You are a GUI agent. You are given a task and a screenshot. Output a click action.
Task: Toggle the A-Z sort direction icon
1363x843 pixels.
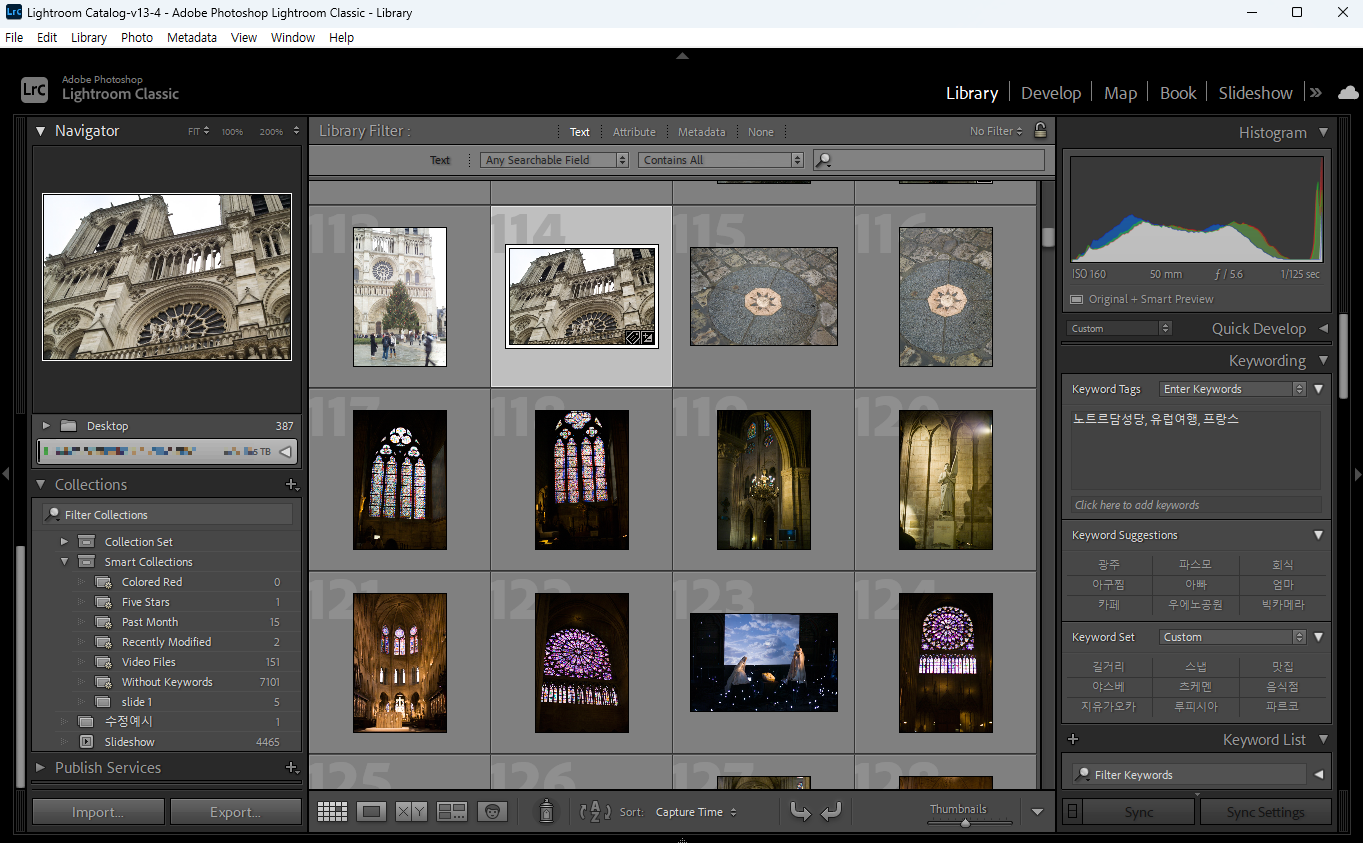coord(595,811)
